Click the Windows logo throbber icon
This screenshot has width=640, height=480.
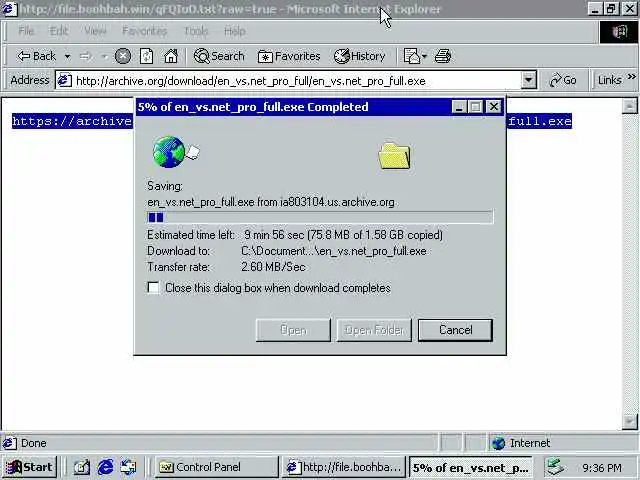(x=618, y=32)
